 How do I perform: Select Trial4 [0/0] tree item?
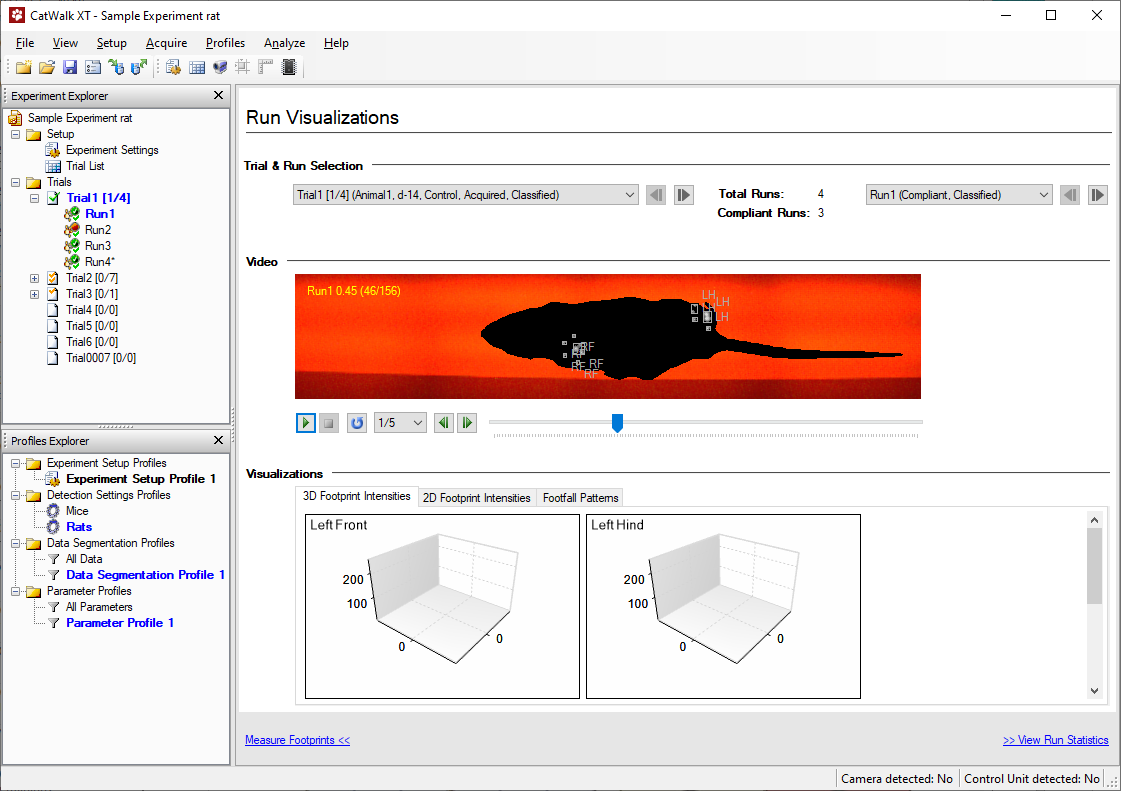[92, 310]
